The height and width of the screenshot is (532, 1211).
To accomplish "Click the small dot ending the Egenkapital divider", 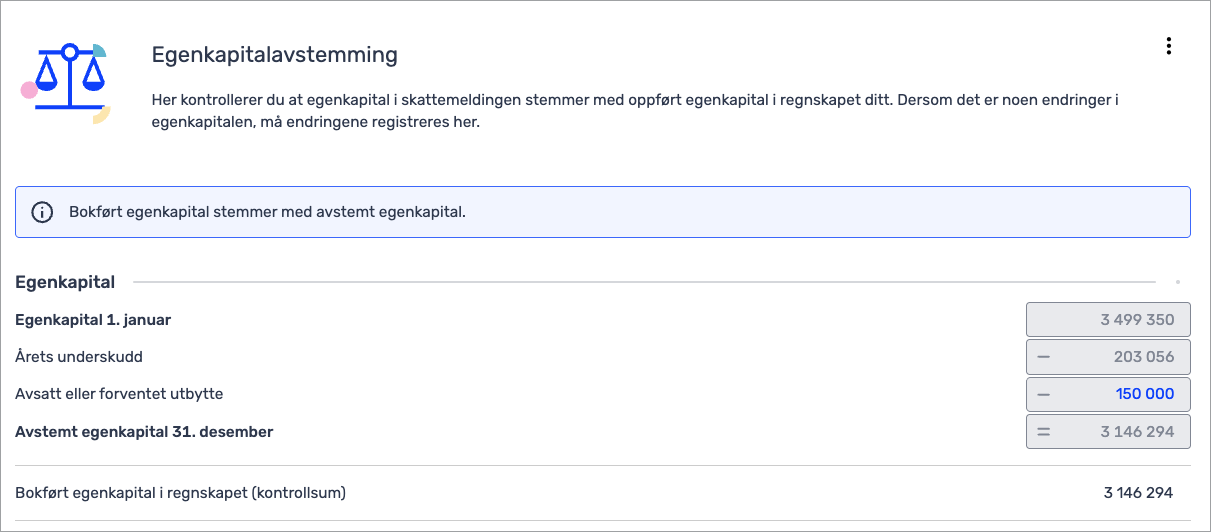I will 1178,283.
